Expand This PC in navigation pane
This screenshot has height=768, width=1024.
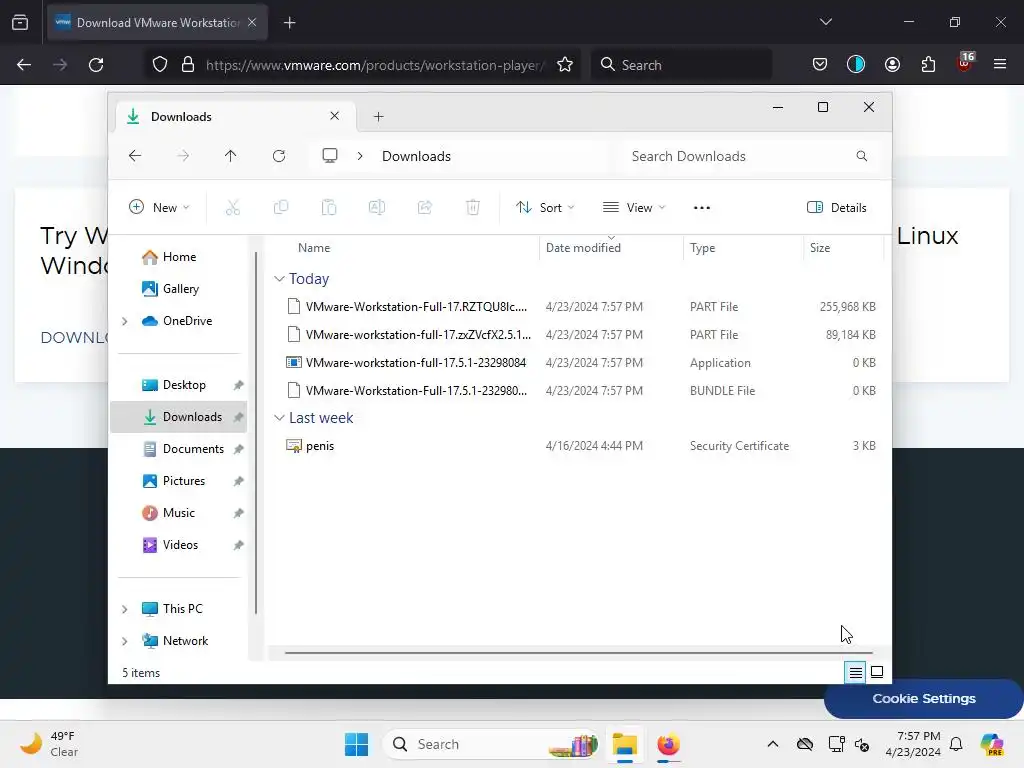(x=125, y=609)
